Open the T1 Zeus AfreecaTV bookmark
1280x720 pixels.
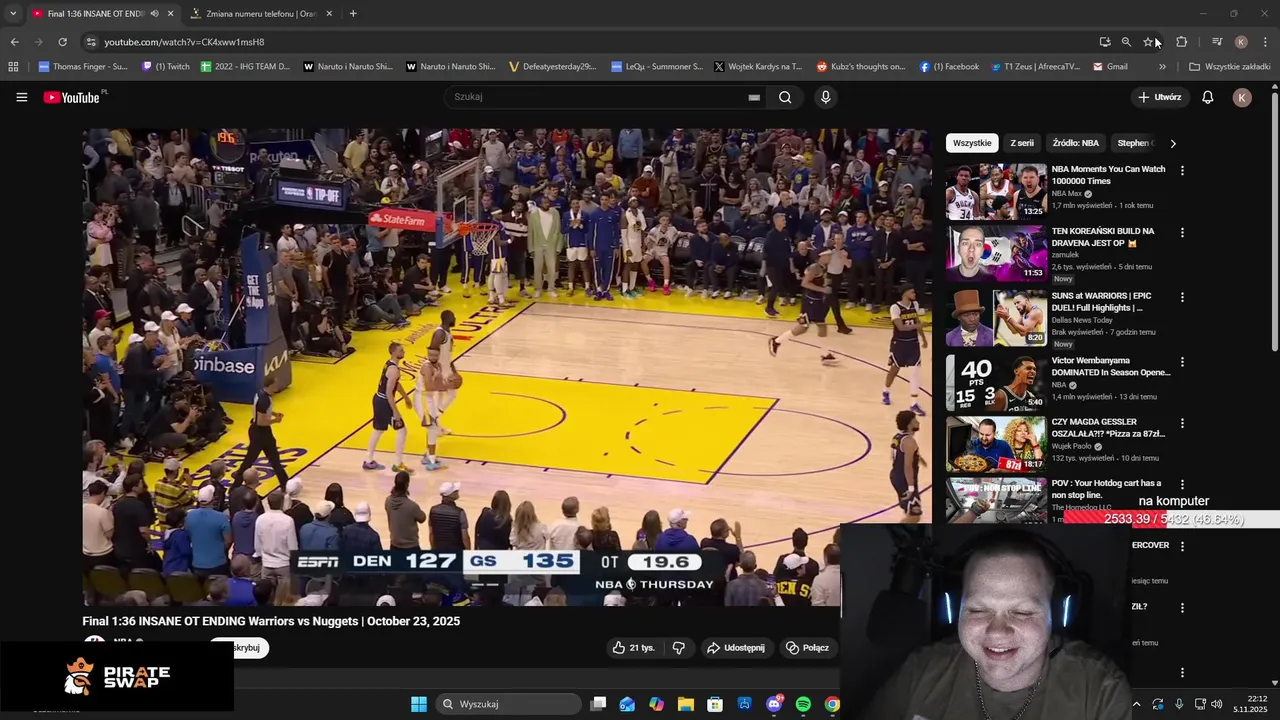[1035, 67]
